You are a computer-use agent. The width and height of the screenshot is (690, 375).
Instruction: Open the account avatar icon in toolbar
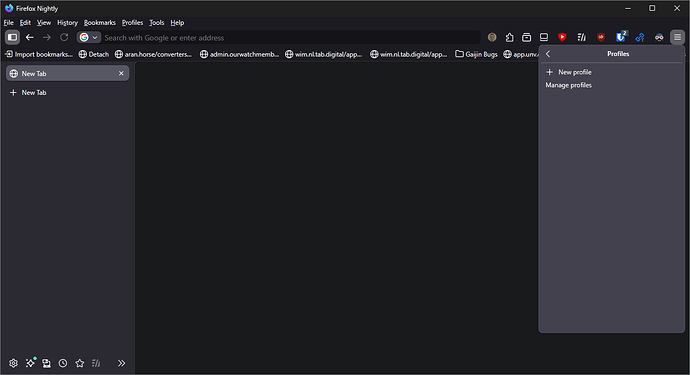(x=492, y=37)
